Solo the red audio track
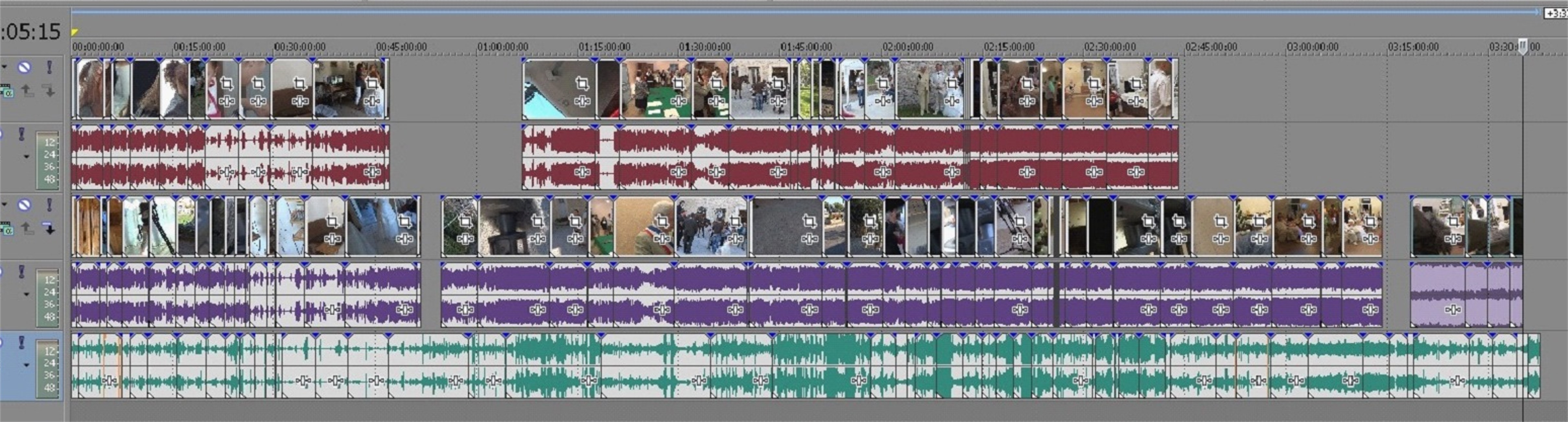The height and width of the screenshot is (422, 1568). [x=22, y=134]
